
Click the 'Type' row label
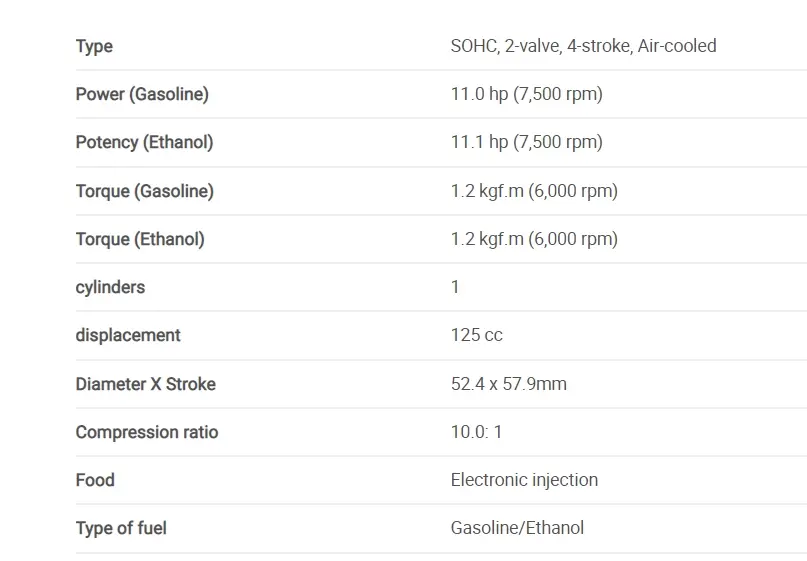pos(94,46)
